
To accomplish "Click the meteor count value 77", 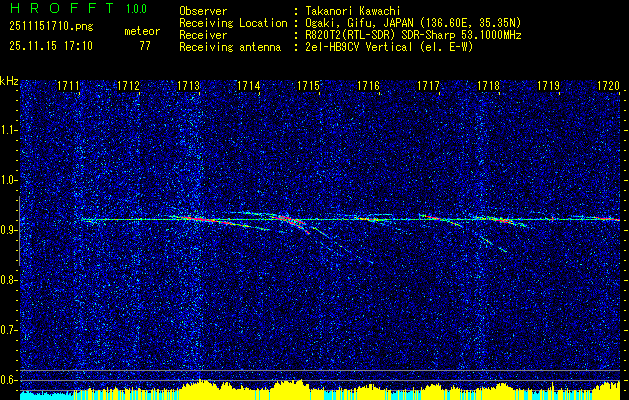I will point(146,46).
